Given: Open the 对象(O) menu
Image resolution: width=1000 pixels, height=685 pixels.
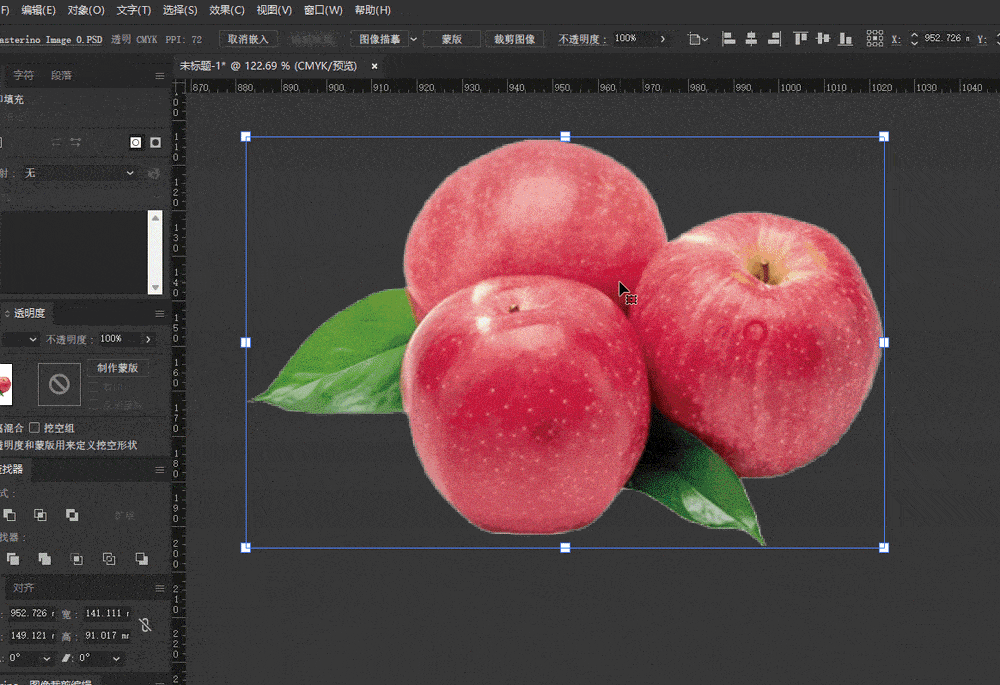Looking at the screenshot, I should coord(86,10).
